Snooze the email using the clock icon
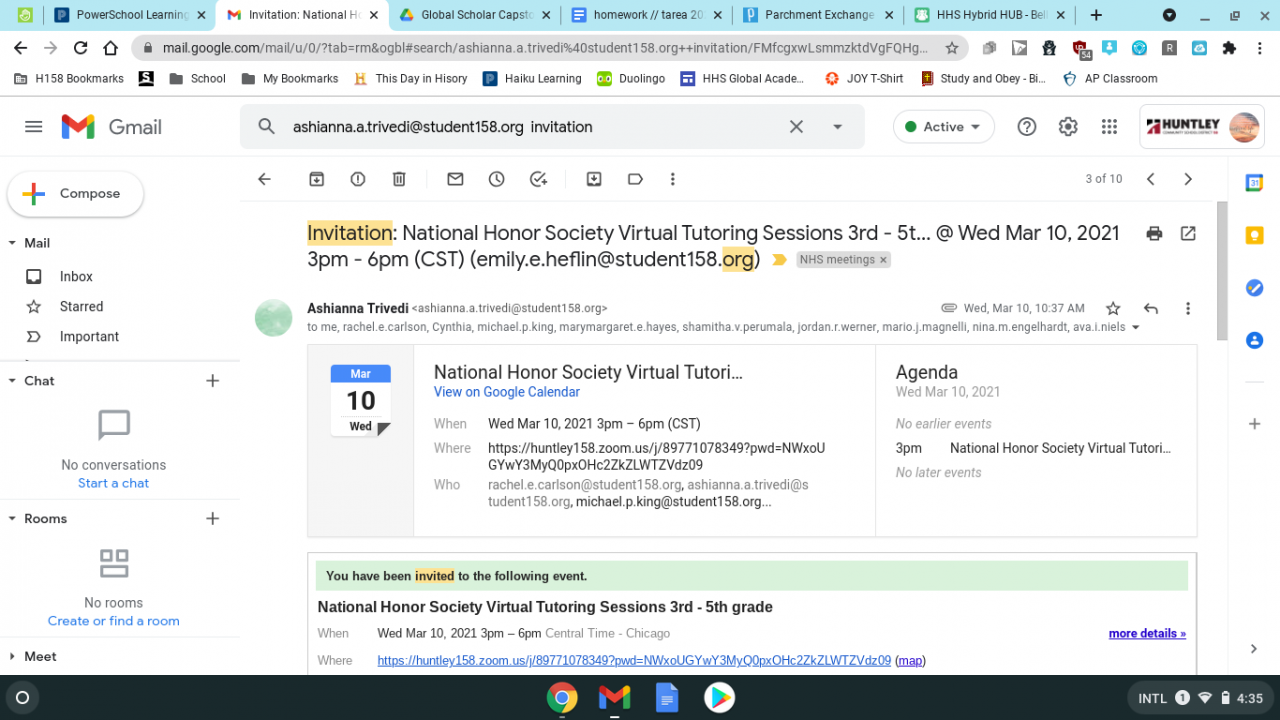The image size is (1280, 720). pyautogui.click(x=497, y=179)
